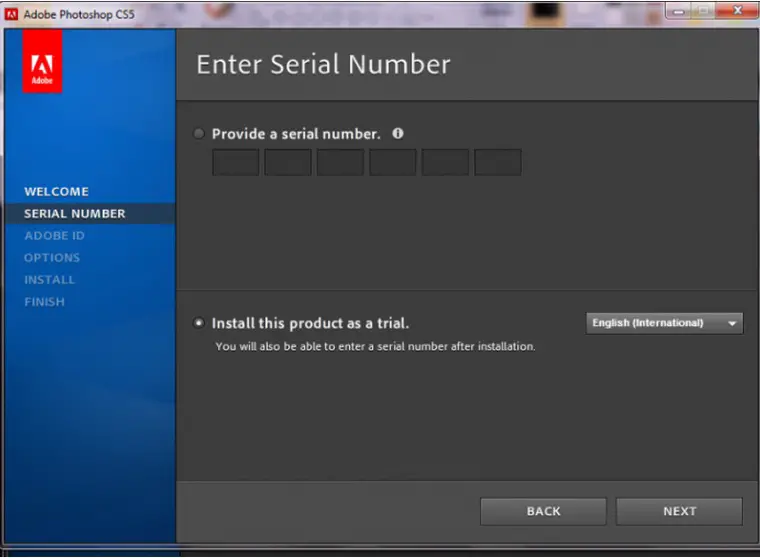Click text 'You will also be able to enter a serial number after installation.'
This screenshot has width=760, height=558.
[x=375, y=347]
